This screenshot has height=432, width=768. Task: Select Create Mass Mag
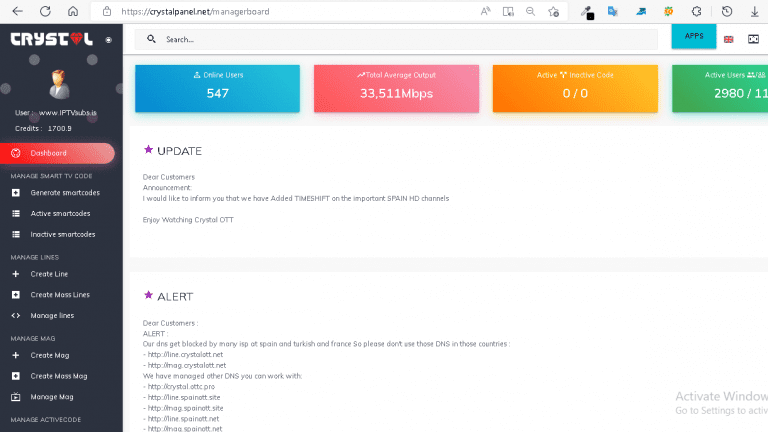click(61, 376)
